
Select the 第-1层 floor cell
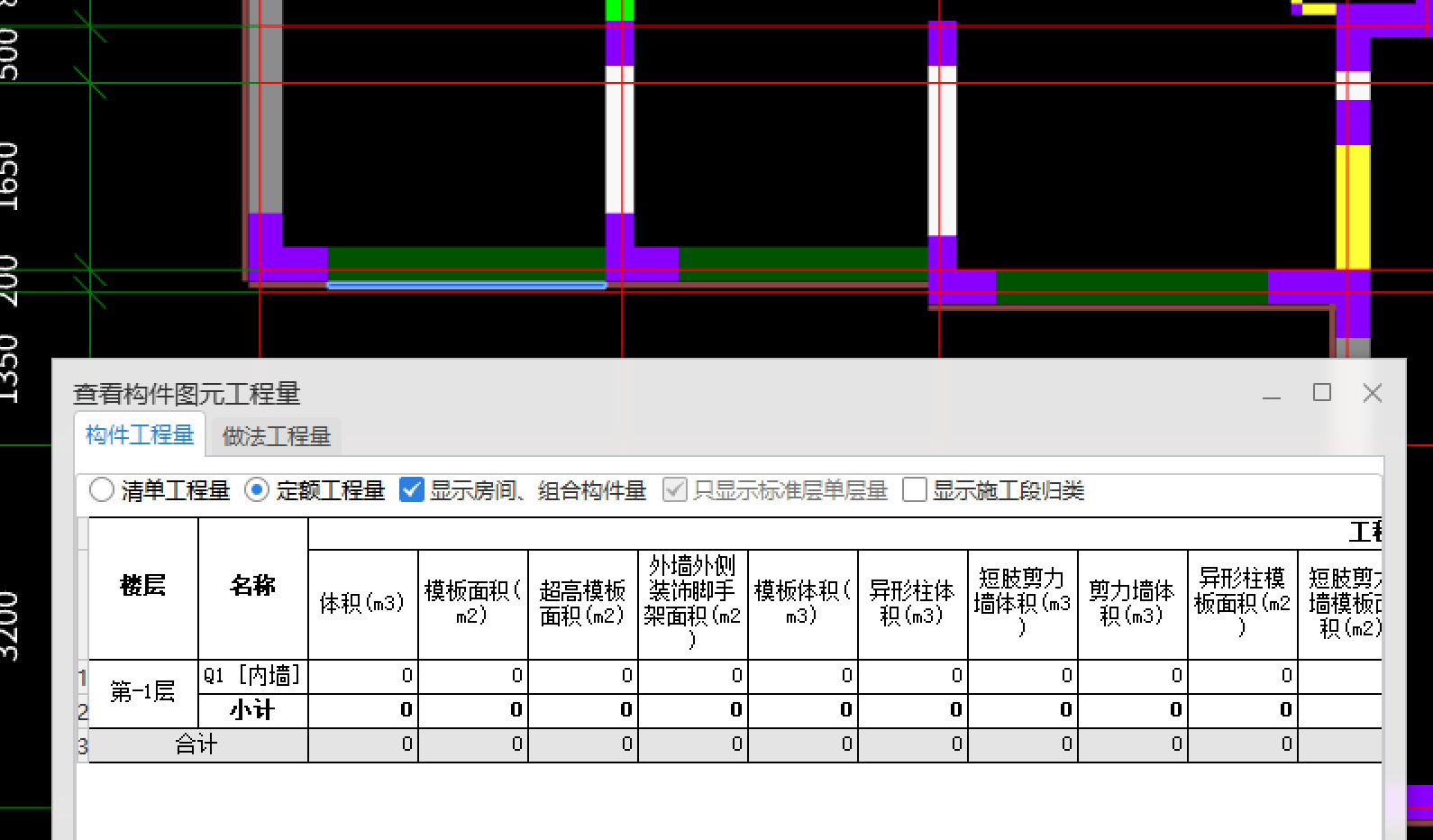click(x=143, y=693)
